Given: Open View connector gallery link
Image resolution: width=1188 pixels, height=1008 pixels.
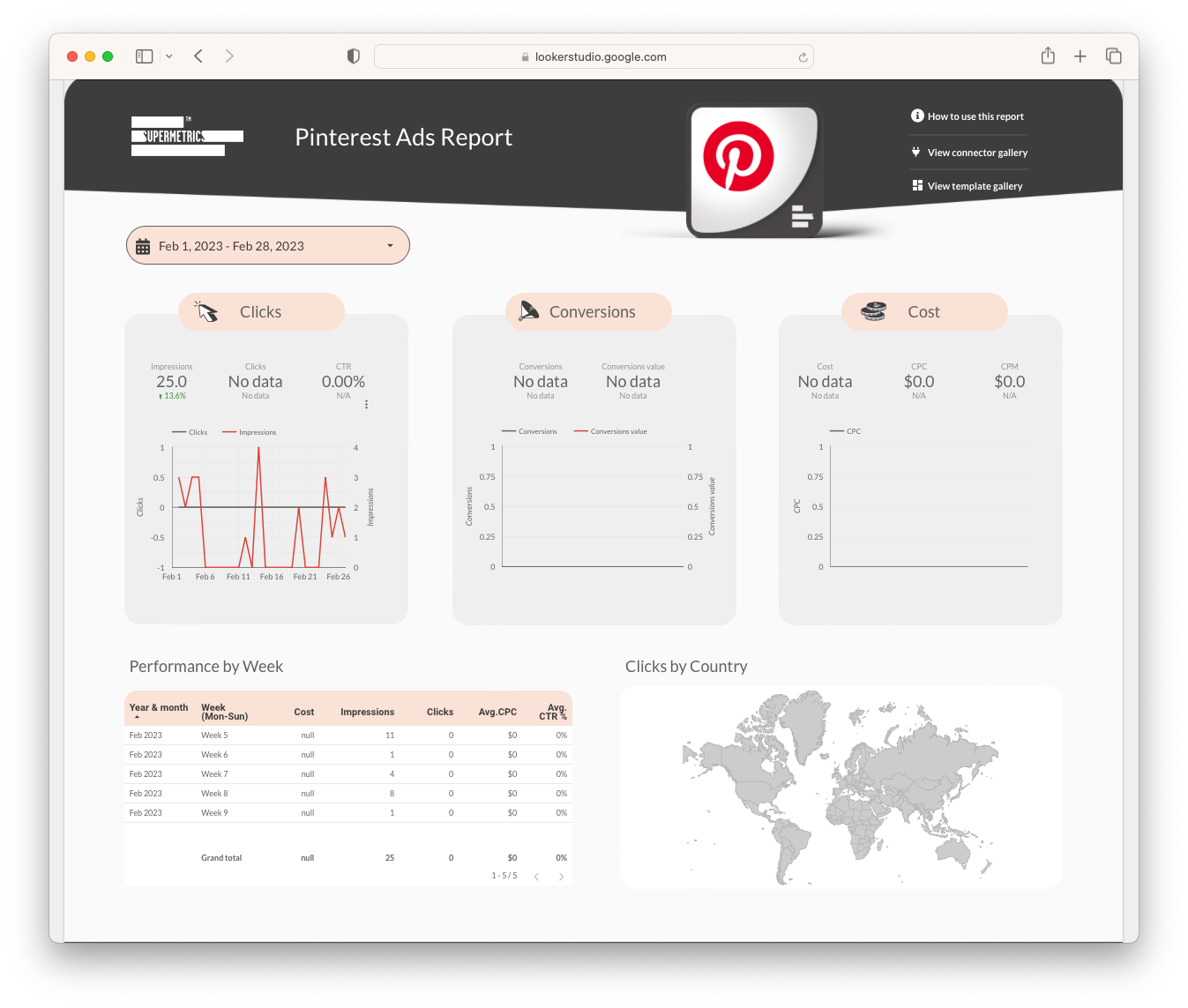Looking at the screenshot, I should click(x=976, y=153).
